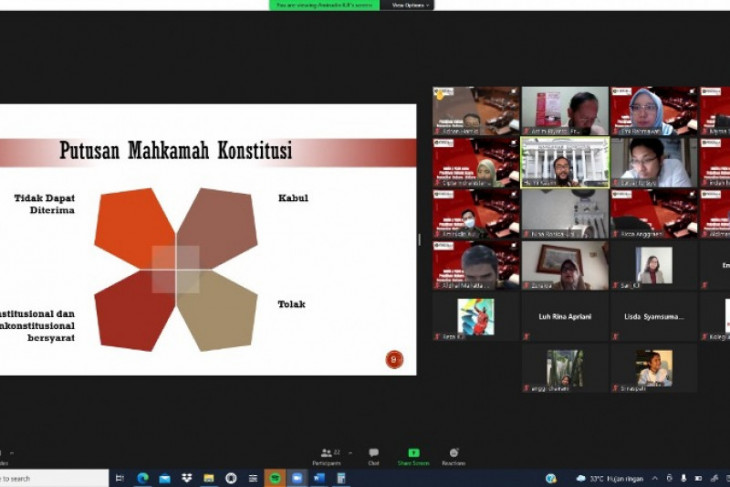The image size is (730, 487).
Task: Select tile showing woman's portrait avatar in blazer
Action: [x=654, y=265]
